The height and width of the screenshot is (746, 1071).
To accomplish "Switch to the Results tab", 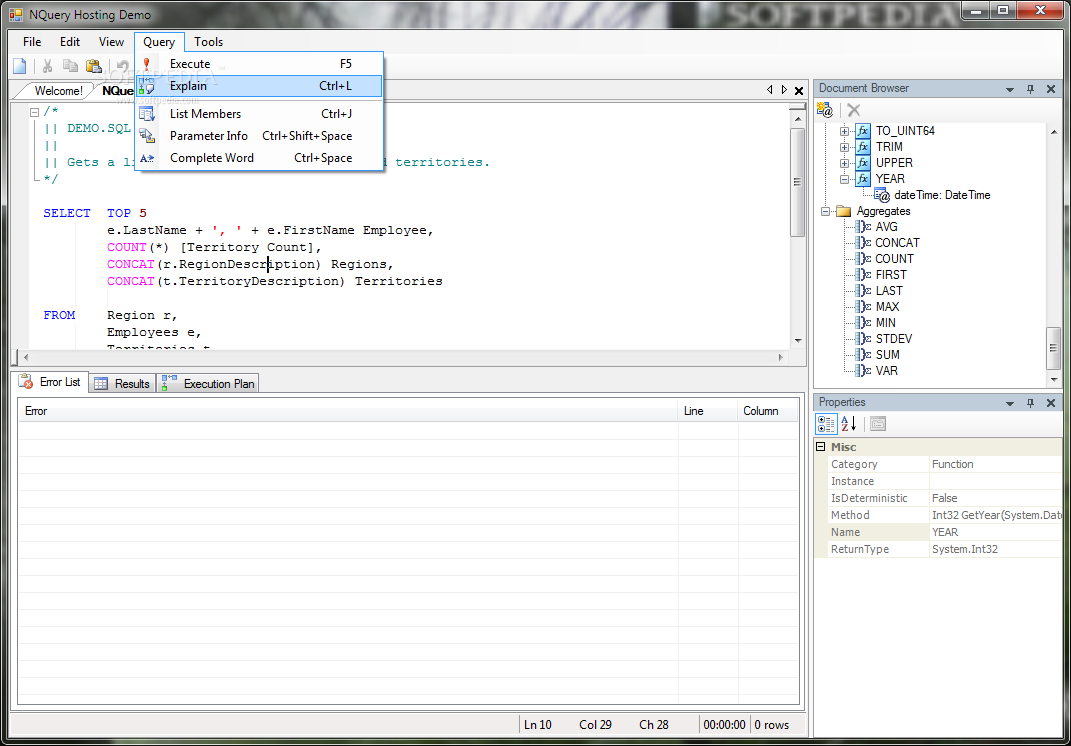I will (122, 384).
